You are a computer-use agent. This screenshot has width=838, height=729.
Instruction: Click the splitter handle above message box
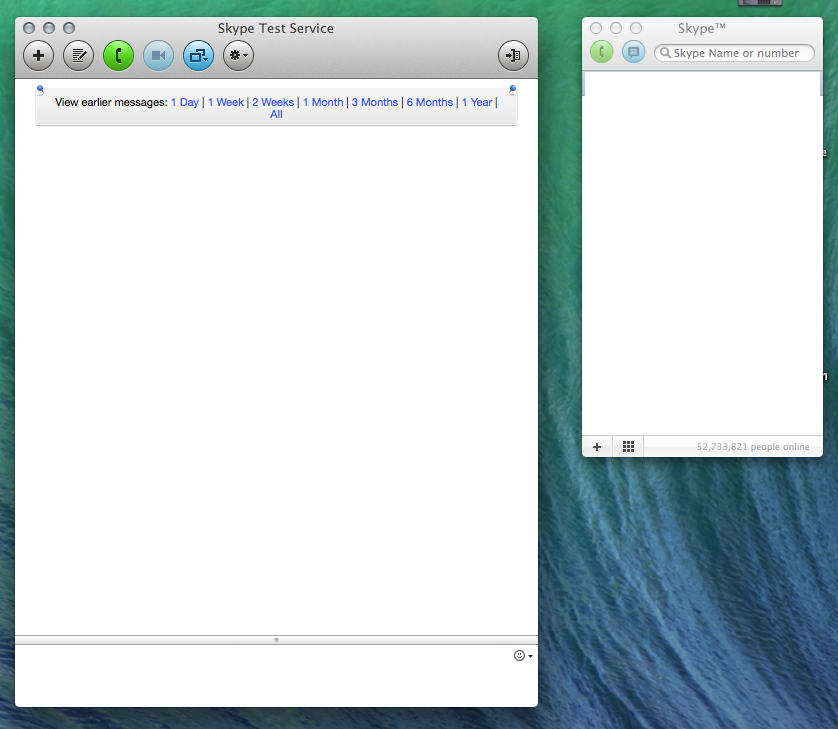(276, 640)
